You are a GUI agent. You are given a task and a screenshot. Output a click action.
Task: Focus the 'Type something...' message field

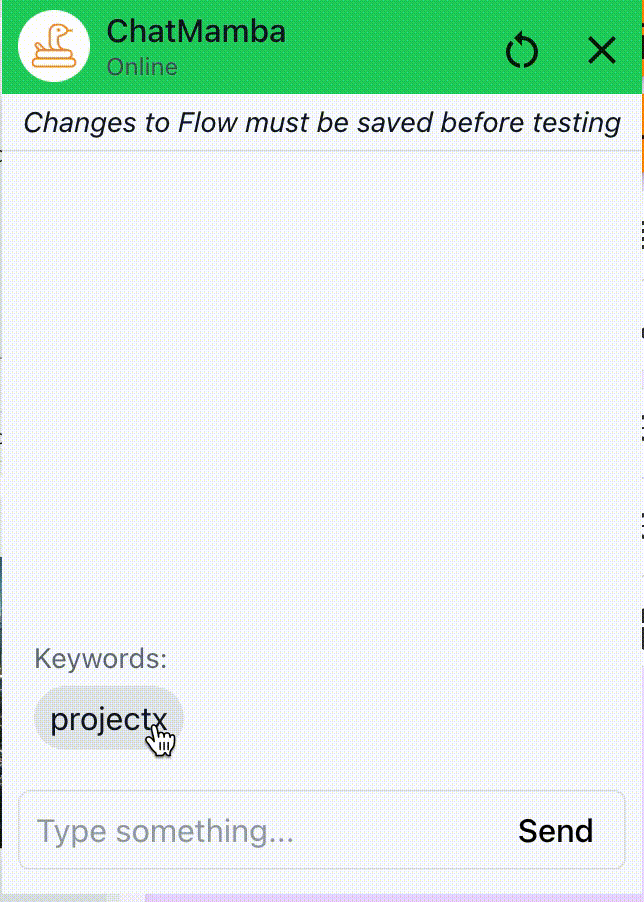coord(260,831)
